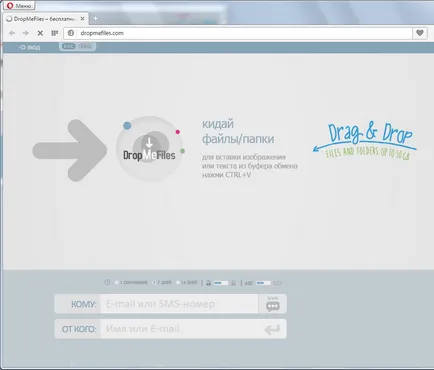434x370 pixels.
Task: Go forward to the next page
Action: tap(26, 33)
